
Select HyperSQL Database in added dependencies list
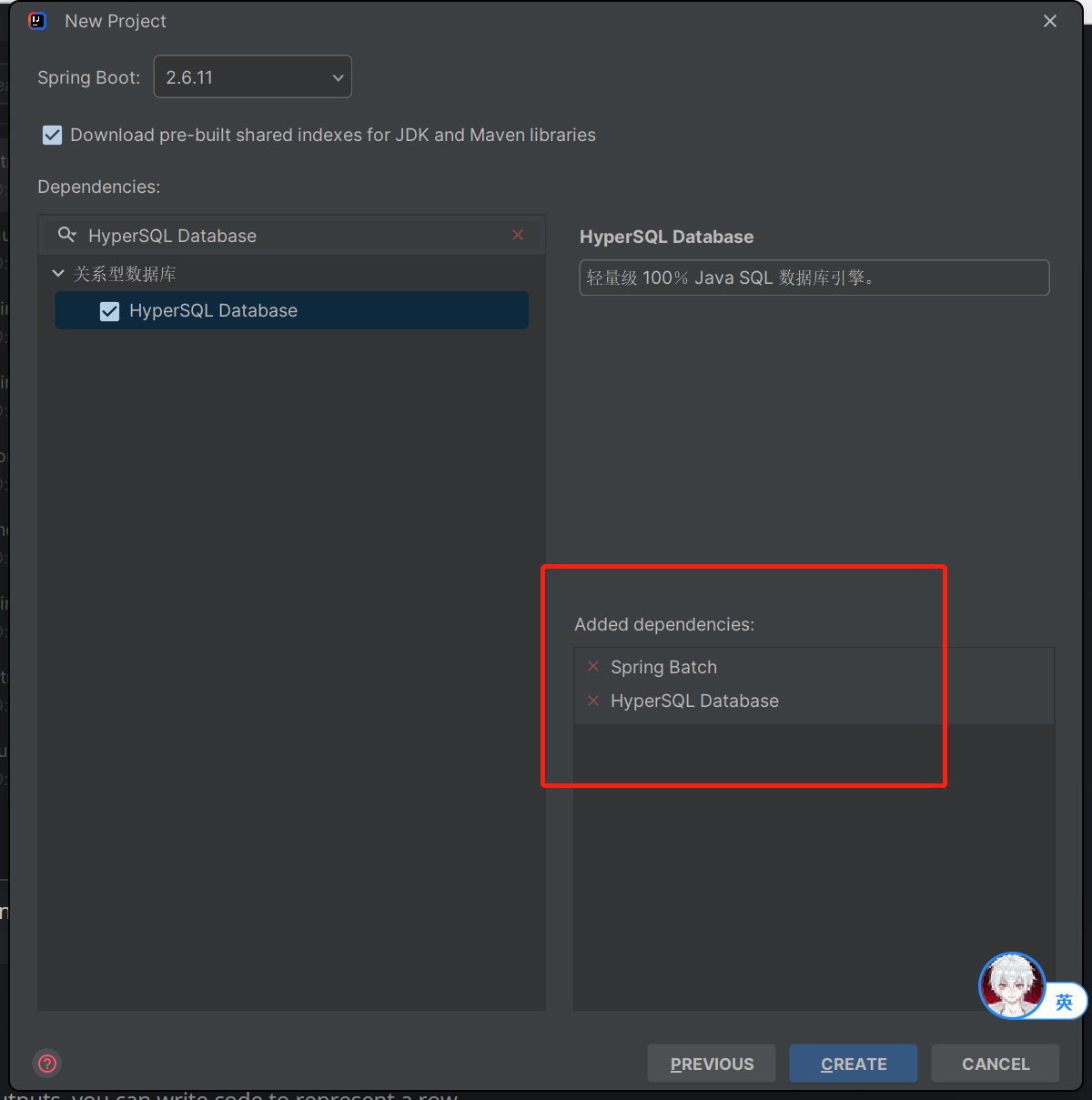694,701
